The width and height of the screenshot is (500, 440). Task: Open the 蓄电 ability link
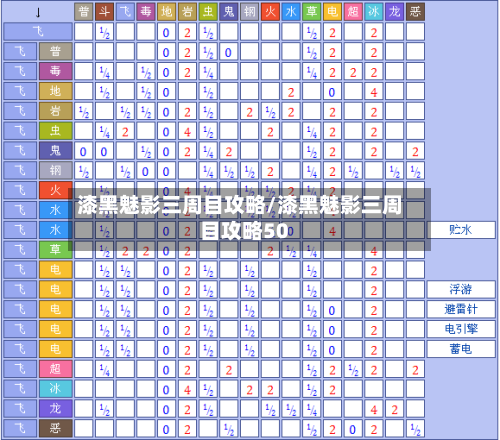pos(461,349)
